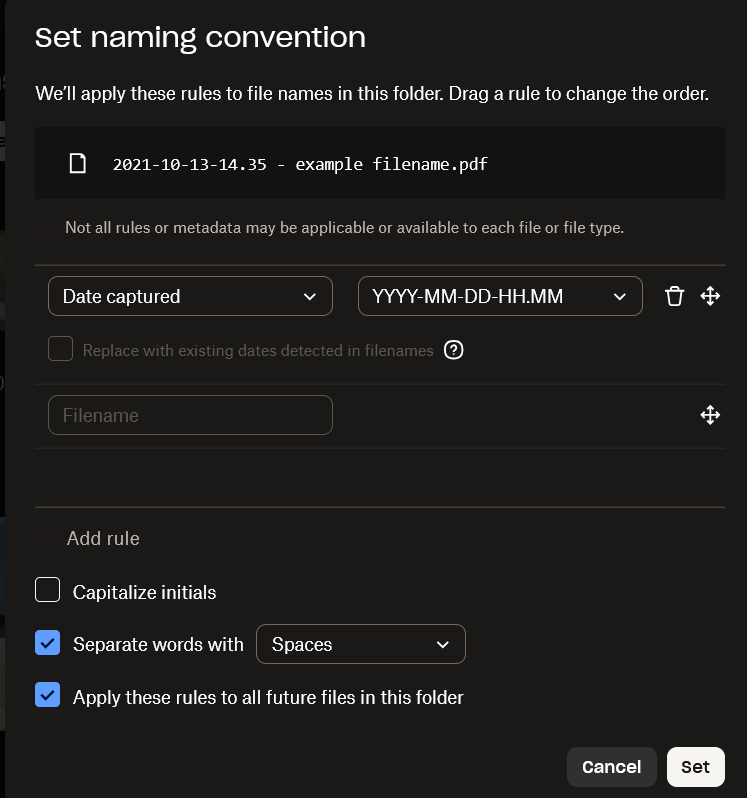Click Add rule
The image size is (747, 798).
coord(103,538)
